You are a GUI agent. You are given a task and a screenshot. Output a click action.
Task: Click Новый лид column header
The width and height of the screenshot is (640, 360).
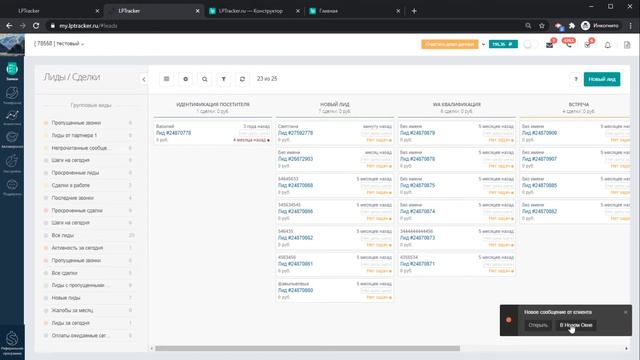tap(335, 104)
